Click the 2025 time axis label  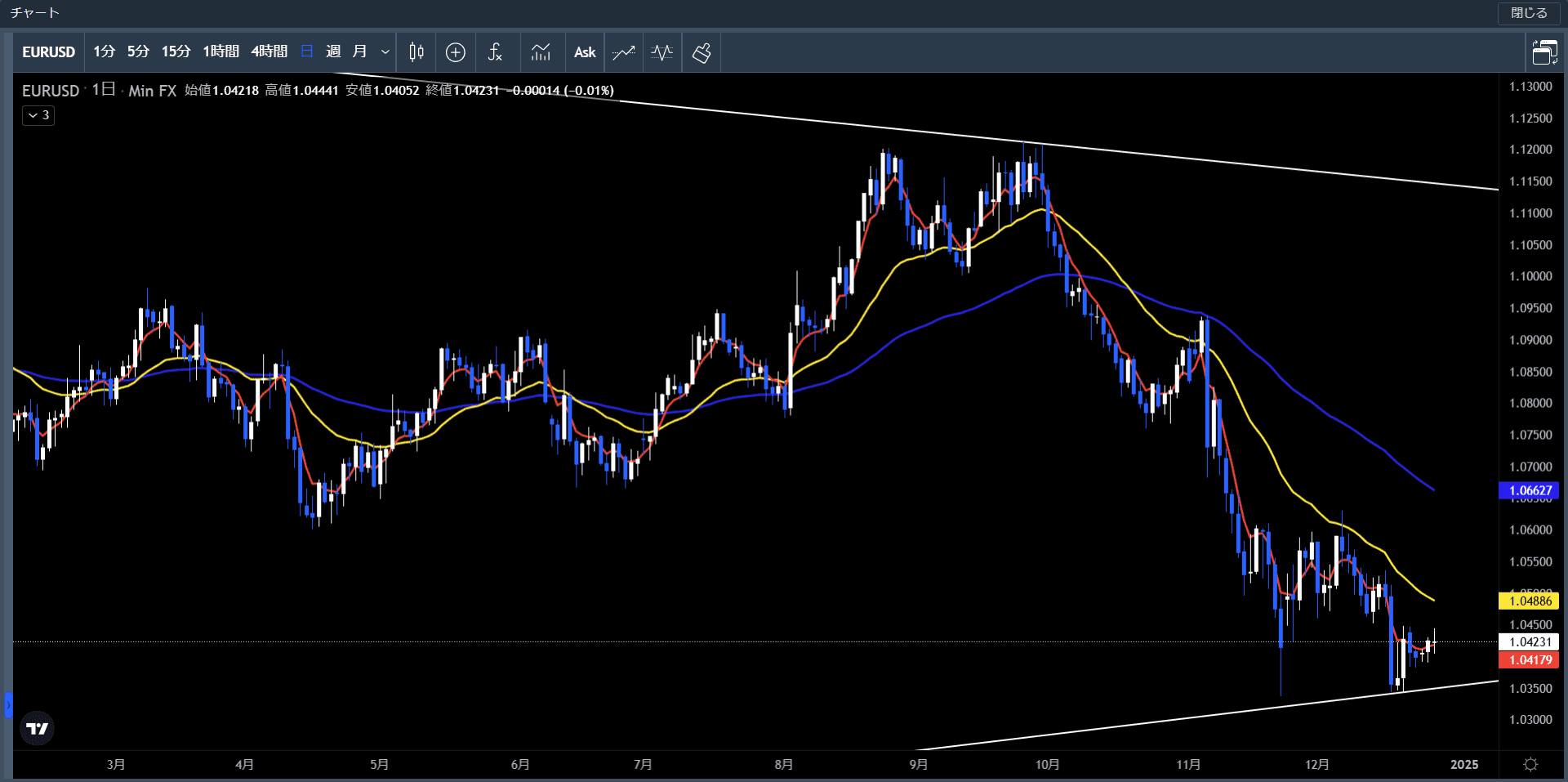(1464, 764)
